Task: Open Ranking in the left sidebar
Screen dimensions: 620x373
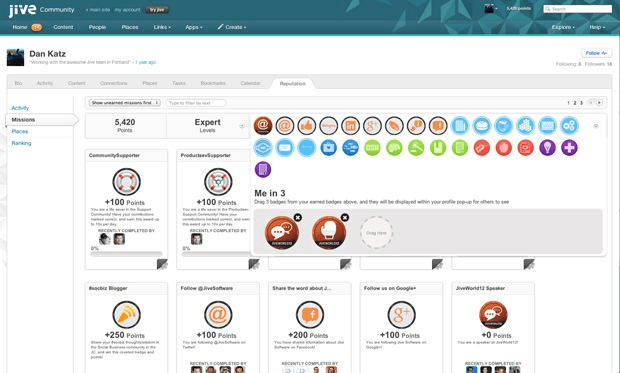Action: pyautogui.click(x=21, y=143)
